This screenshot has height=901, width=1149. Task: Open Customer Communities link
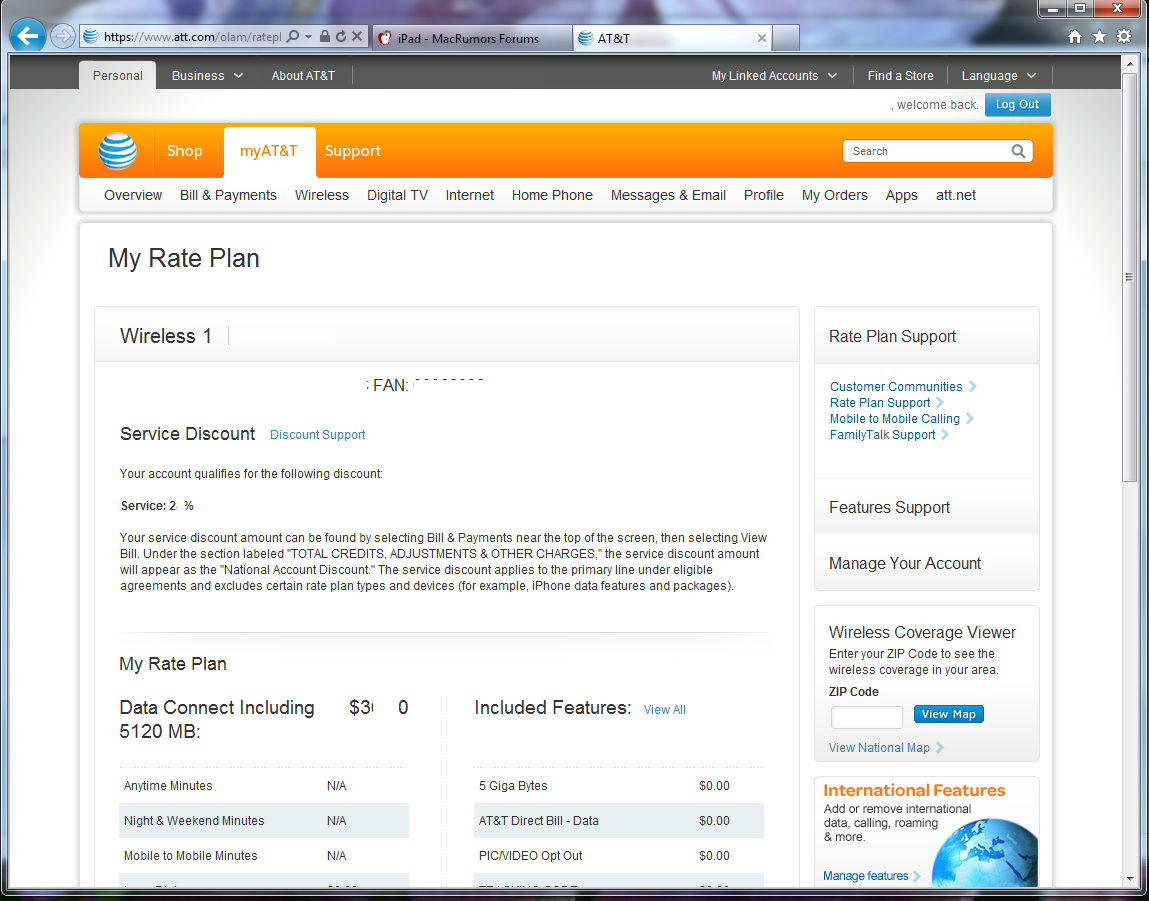click(x=896, y=386)
